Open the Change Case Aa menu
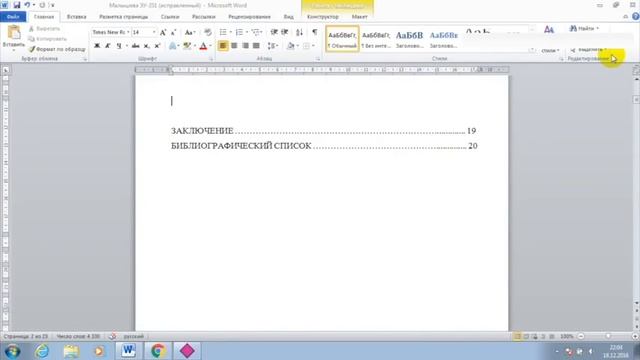The width and height of the screenshot is (640, 360). pyautogui.click(x=189, y=32)
